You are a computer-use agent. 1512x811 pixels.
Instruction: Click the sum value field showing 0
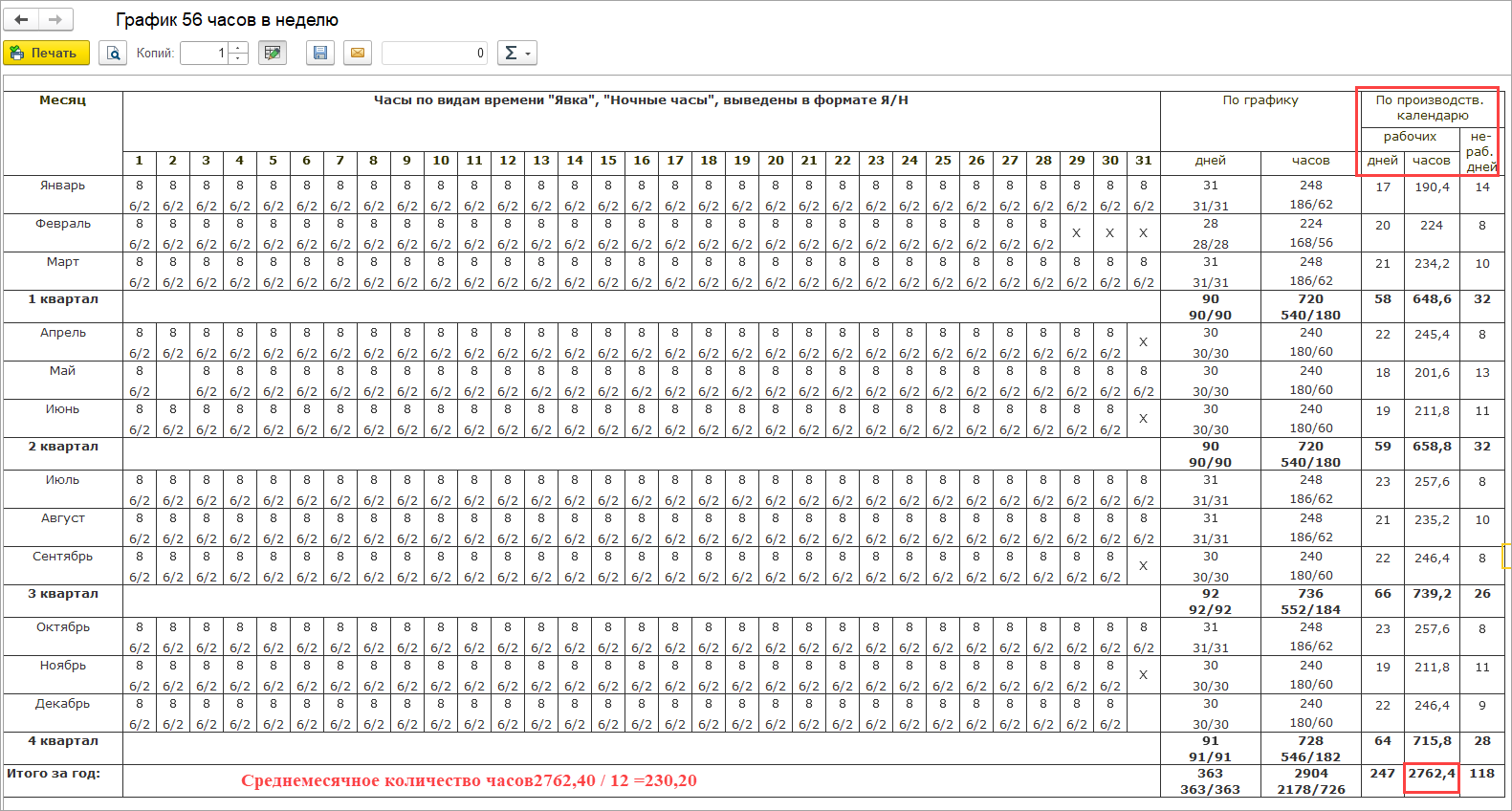coord(434,53)
